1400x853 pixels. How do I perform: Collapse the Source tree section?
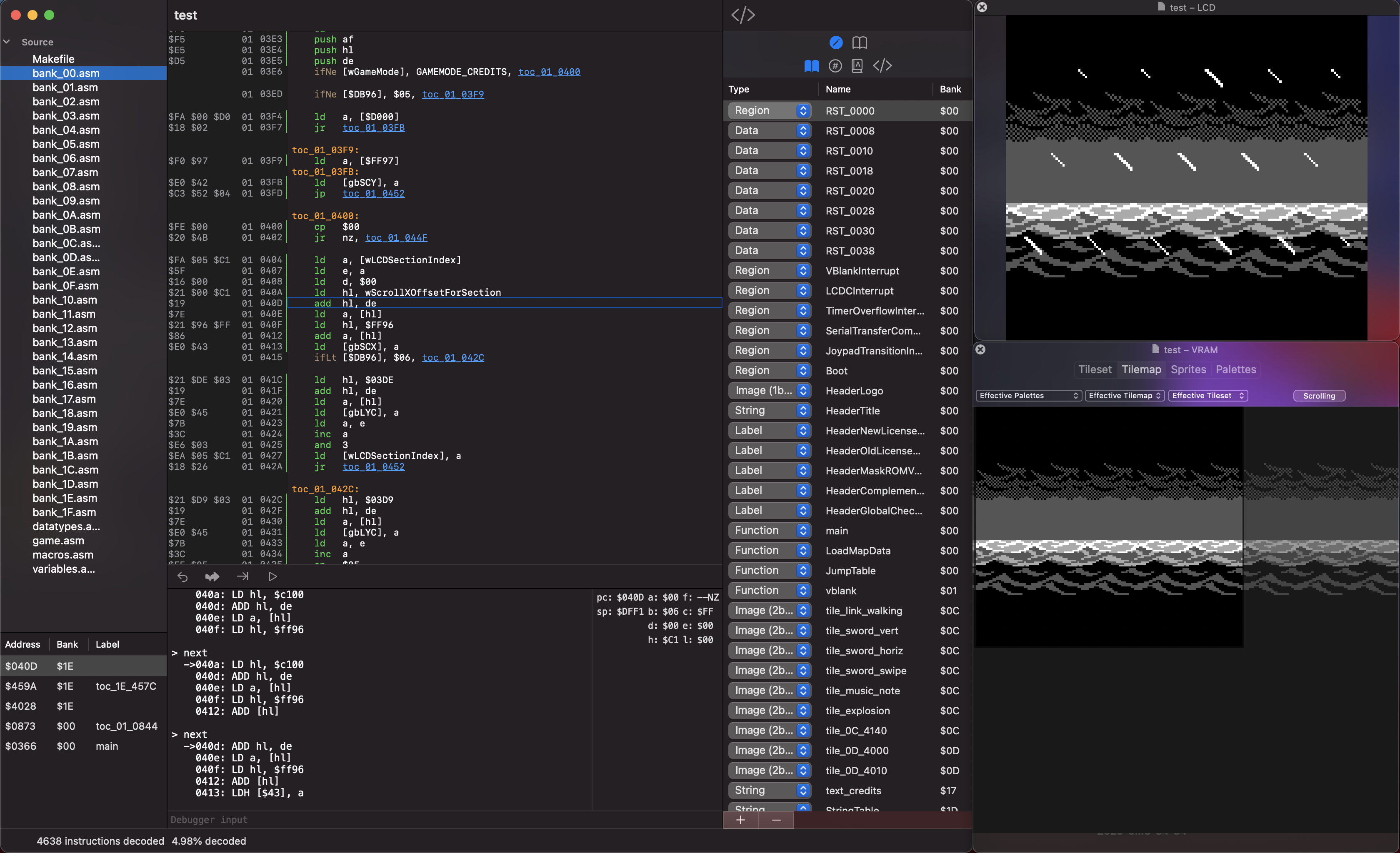[7, 42]
